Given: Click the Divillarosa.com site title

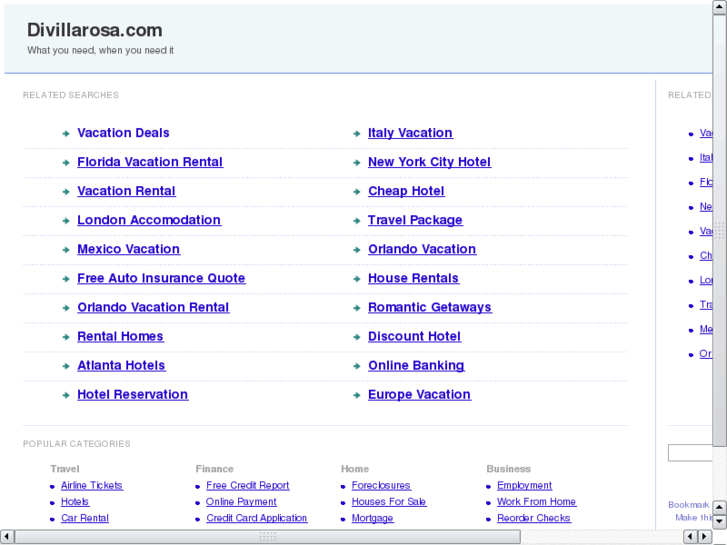Looking at the screenshot, I should click(95, 30).
